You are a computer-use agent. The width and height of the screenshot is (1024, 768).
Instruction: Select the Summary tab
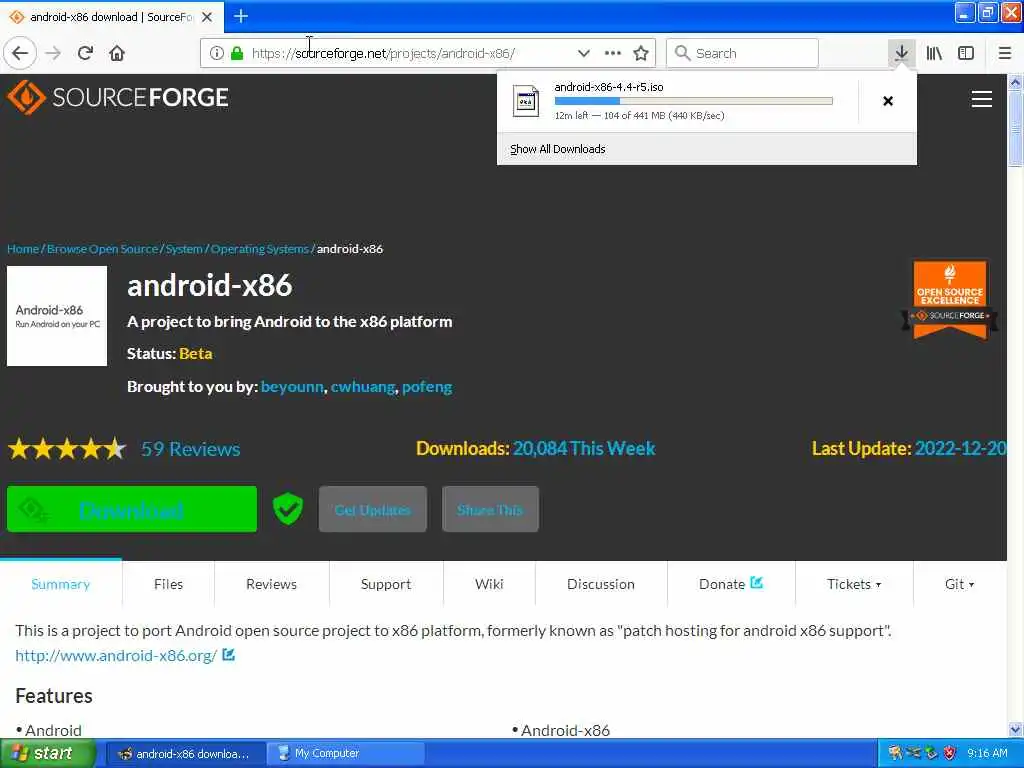pyautogui.click(x=61, y=584)
